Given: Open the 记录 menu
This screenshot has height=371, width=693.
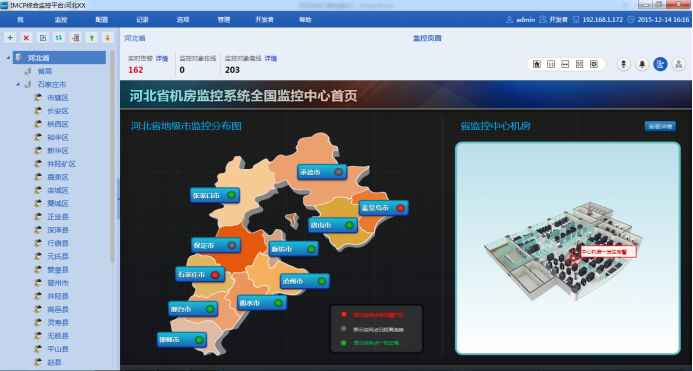Looking at the screenshot, I should coord(142,19).
